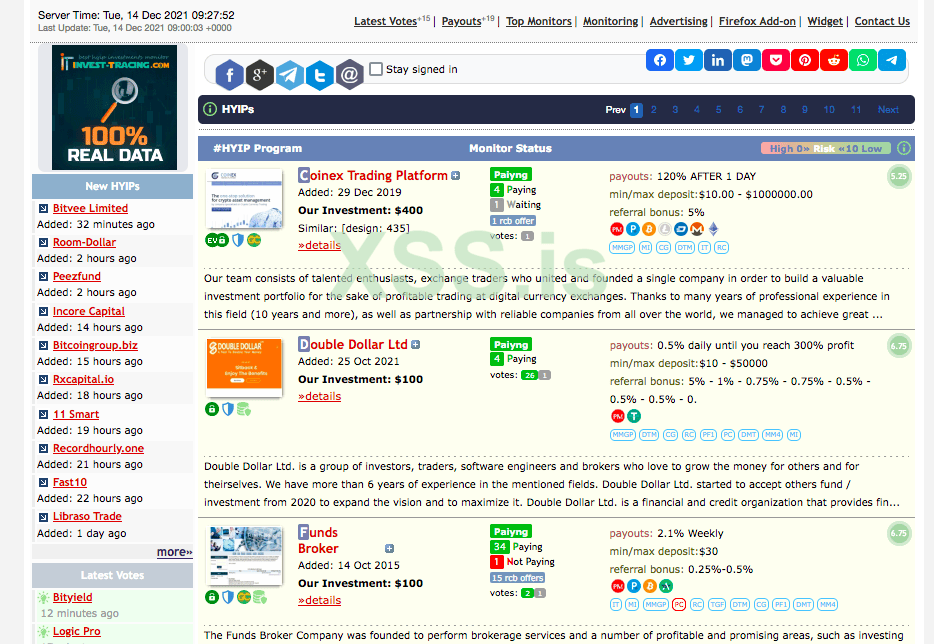Go to page 5 of HYIPs
This screenshot has height=644, width=934.
click(718, 110)
